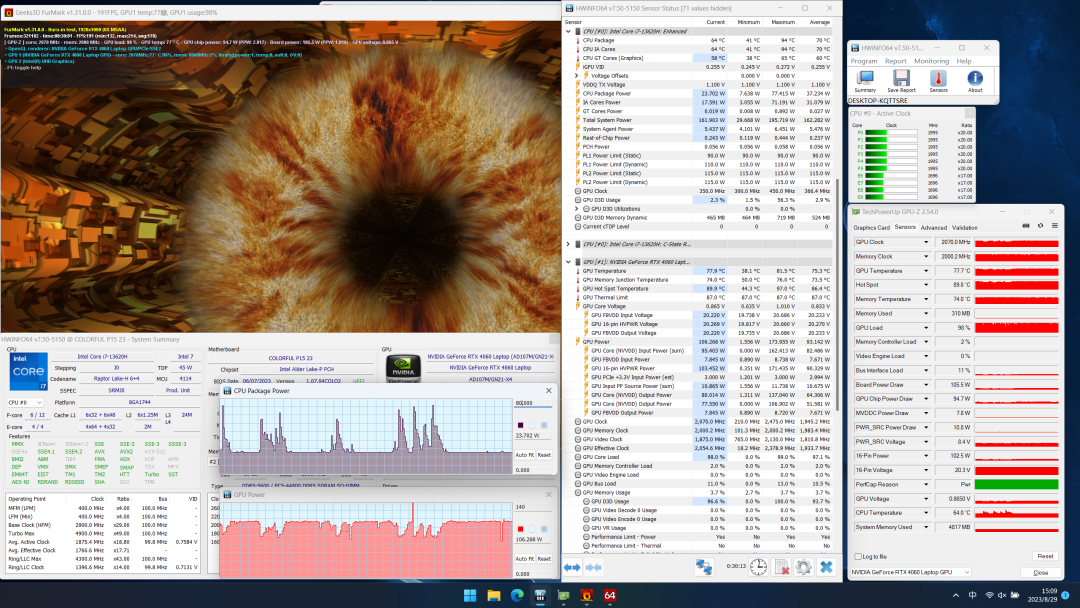Expand the C-State Residency sensor group
This screenshot has width=1080, height=608.
tap(569, 243)
